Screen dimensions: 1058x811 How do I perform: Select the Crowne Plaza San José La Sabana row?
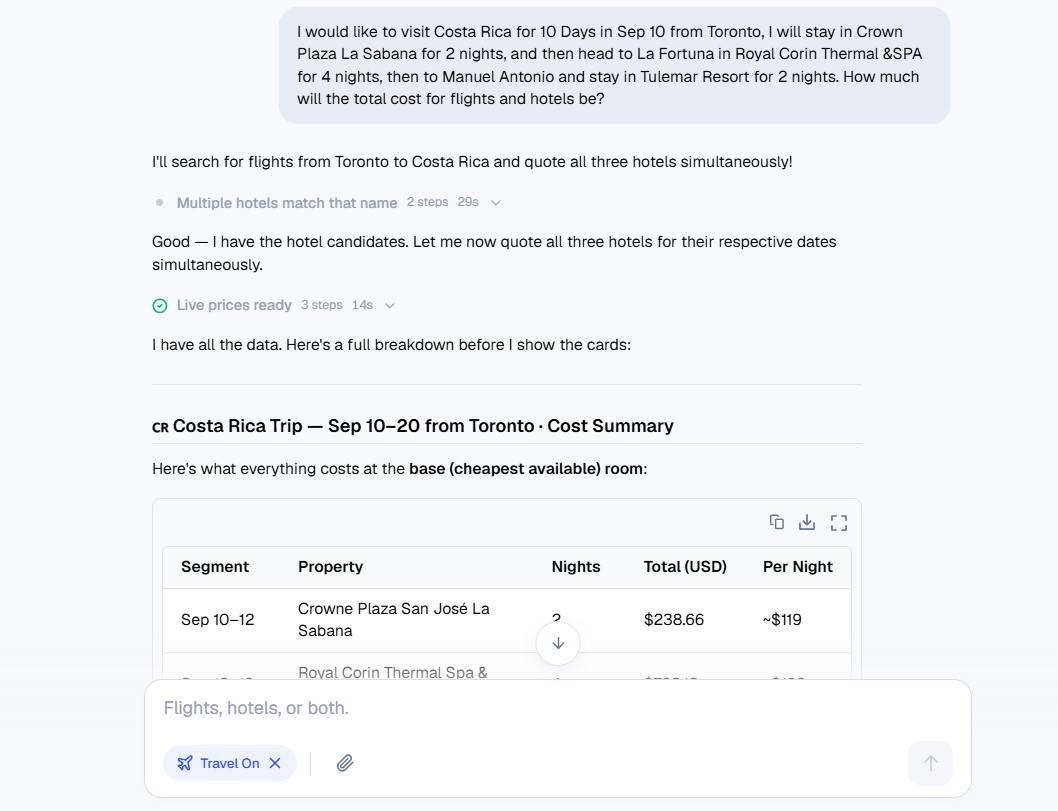point(507,620)
